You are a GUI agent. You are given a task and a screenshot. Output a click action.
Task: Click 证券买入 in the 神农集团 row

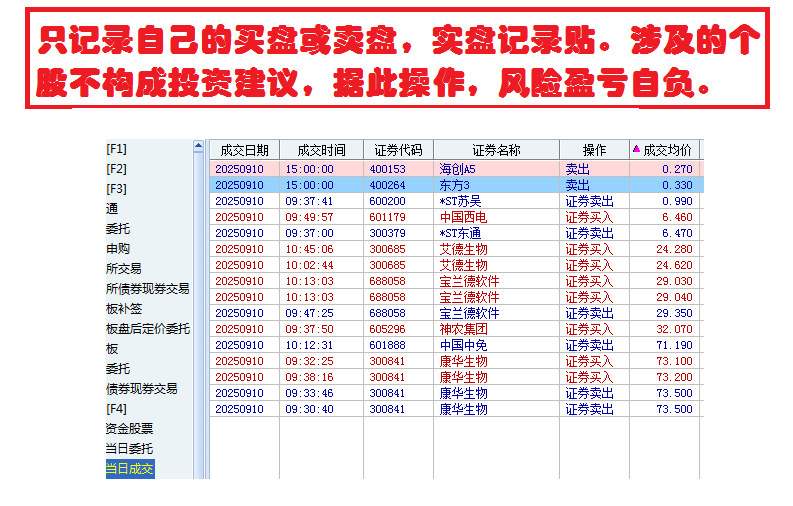[589, 329]
